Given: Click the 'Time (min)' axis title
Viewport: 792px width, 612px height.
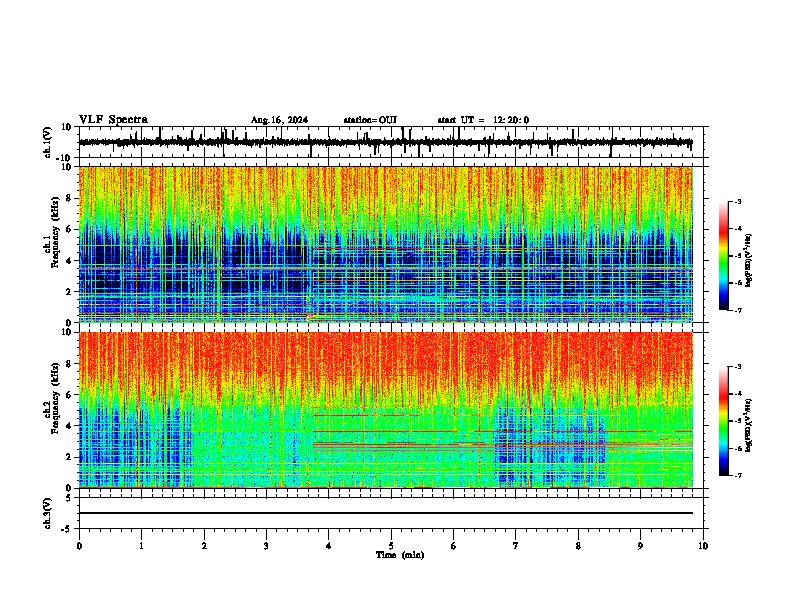Looking at the screenshot, I should coord(400,555).
